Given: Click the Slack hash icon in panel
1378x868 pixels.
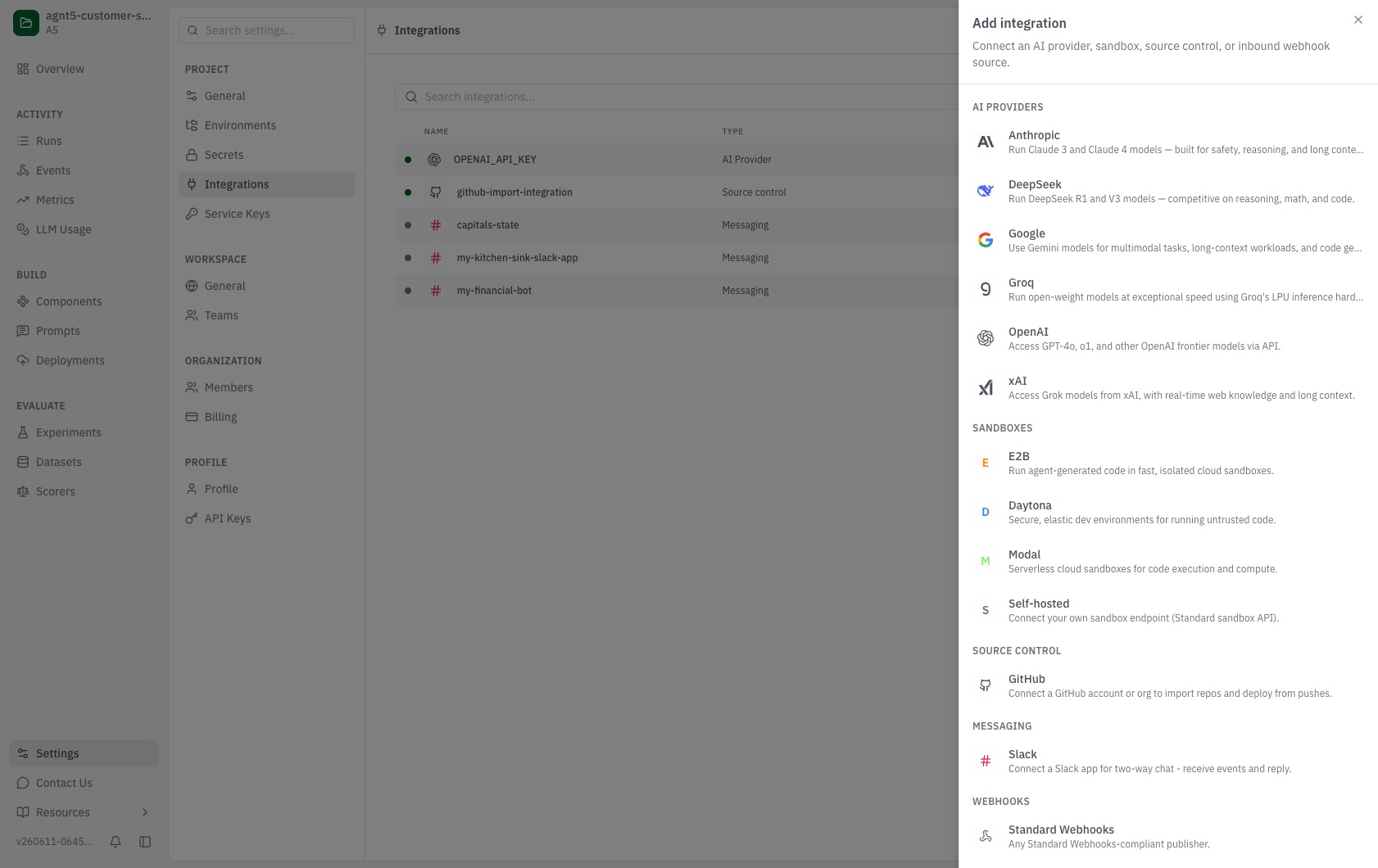Looking at the screenshot, I should 986,761.
